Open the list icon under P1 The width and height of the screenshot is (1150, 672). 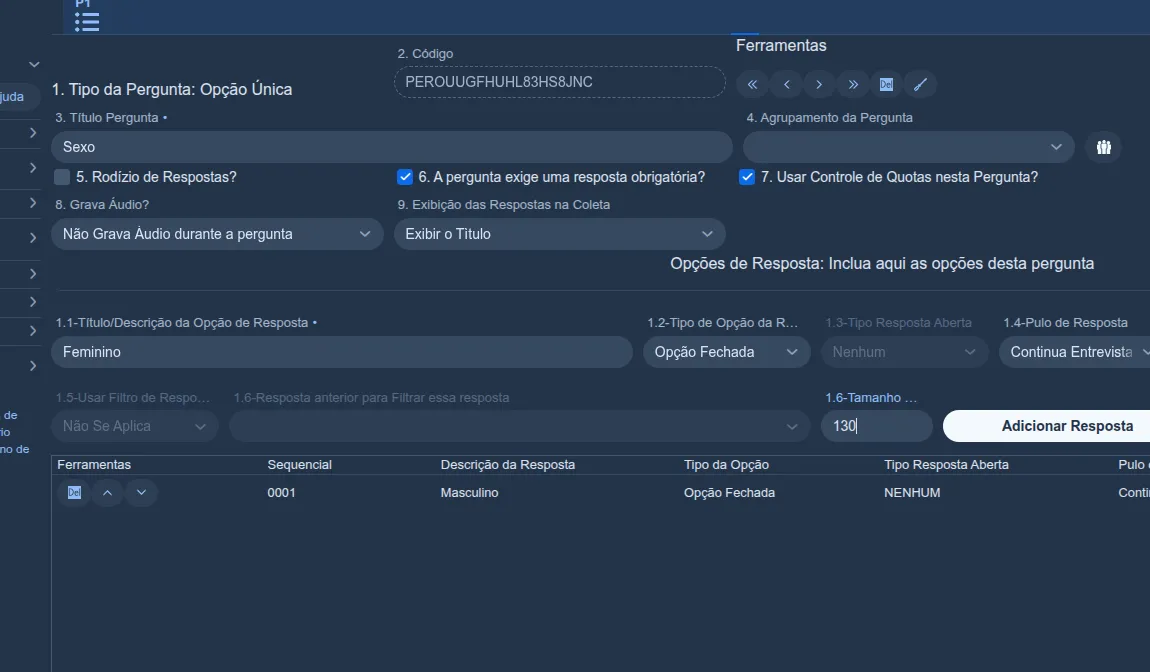pyautogui.click(x=87, y=22)
